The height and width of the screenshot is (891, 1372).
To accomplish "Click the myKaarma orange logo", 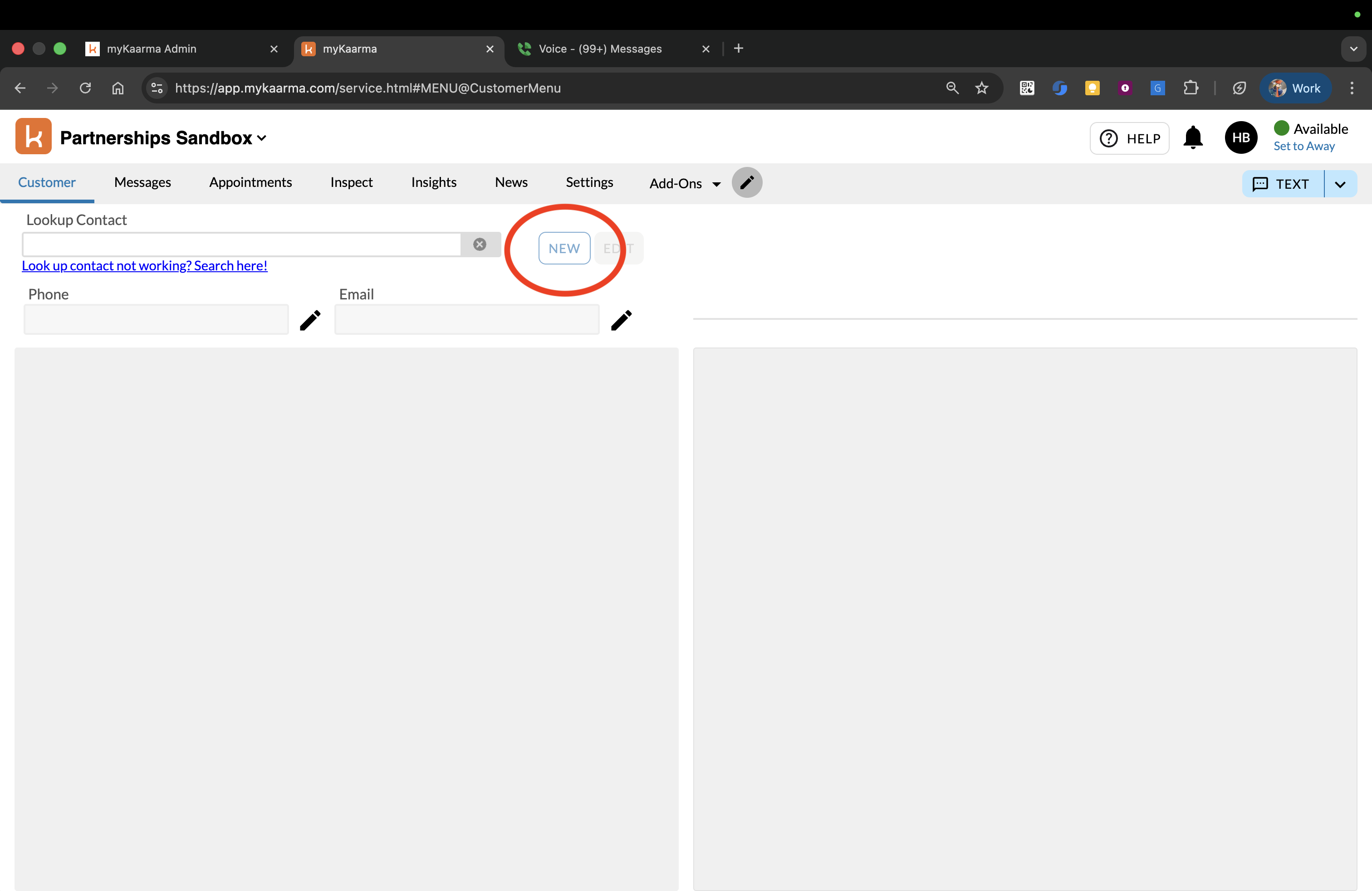I will click(34, 137).
